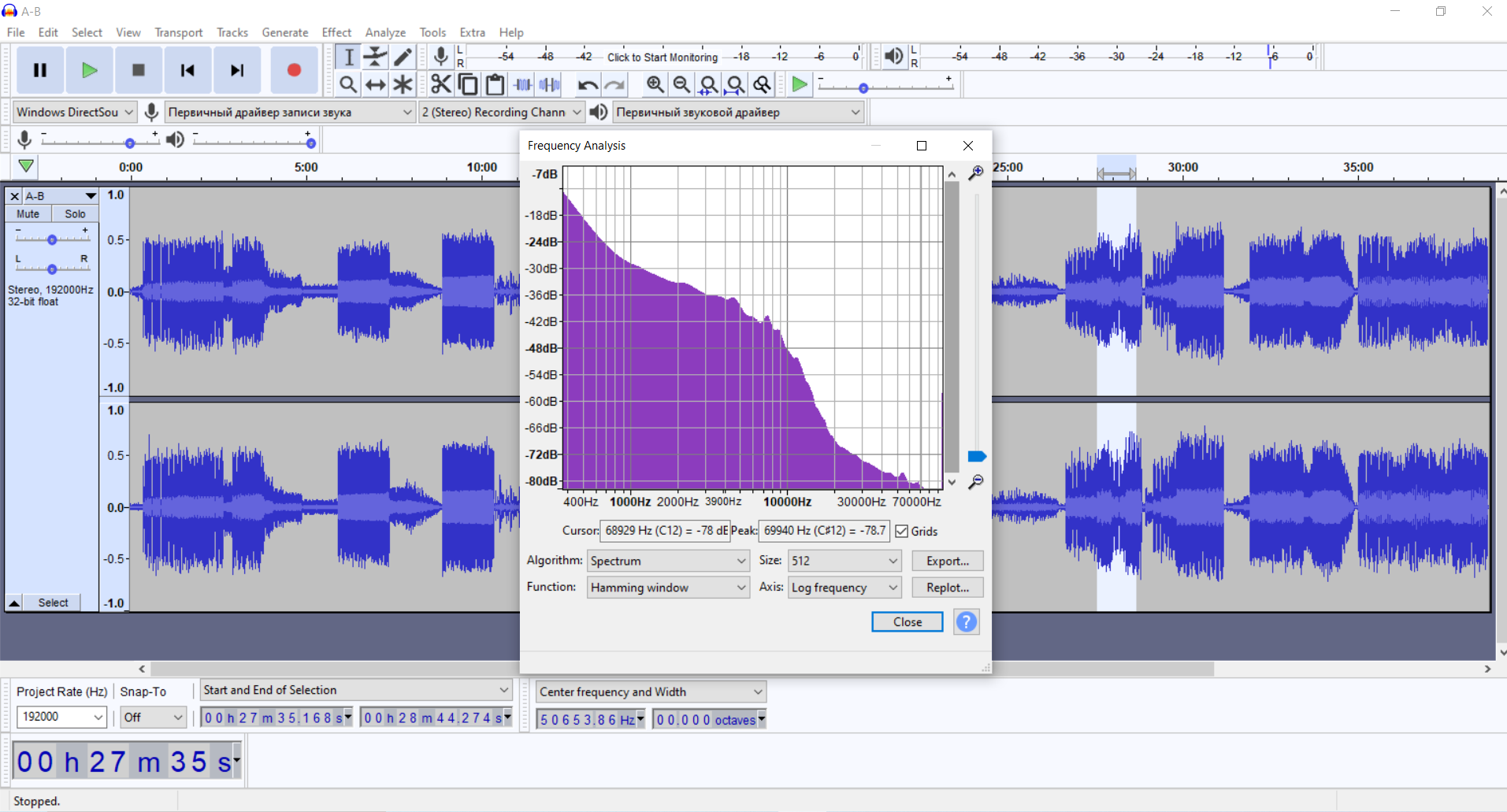Select the Time Shift tool

coord(376,84)
